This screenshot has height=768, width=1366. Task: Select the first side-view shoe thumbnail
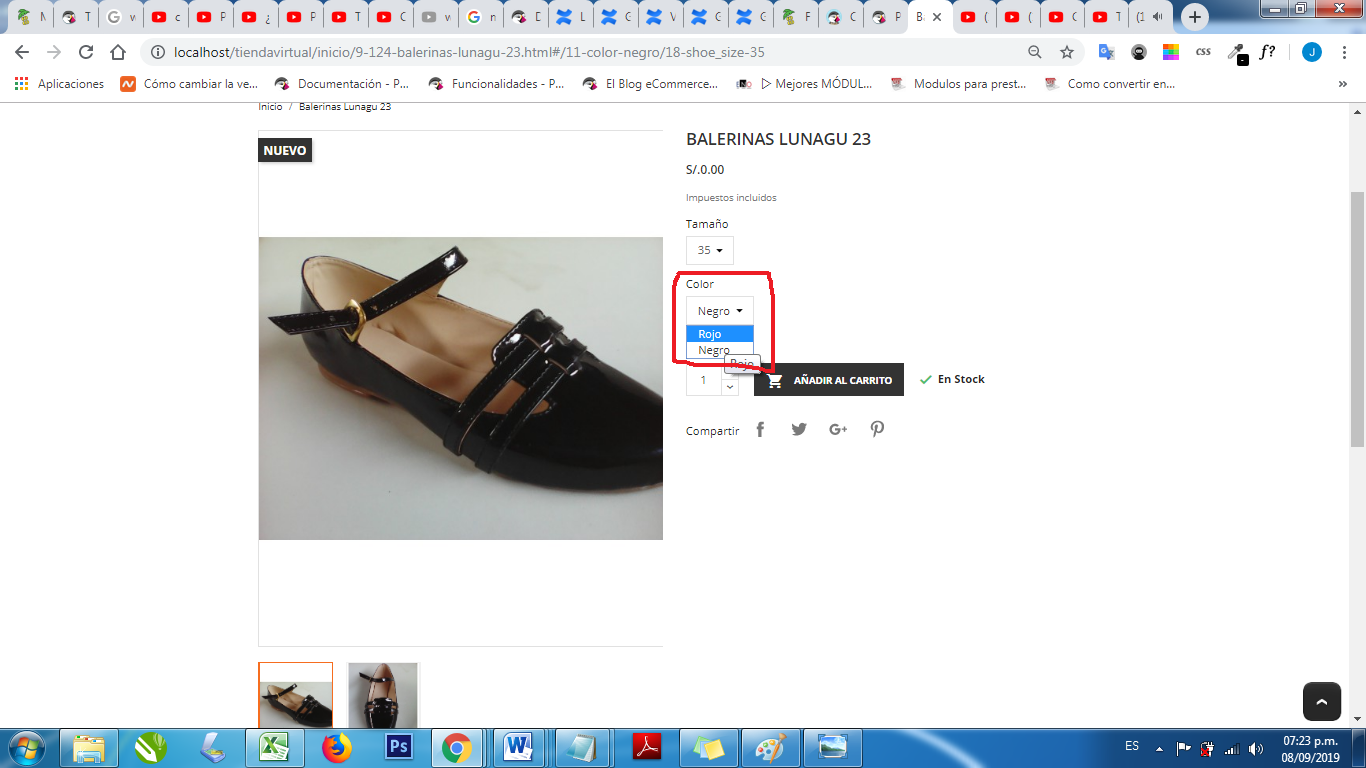coord(295,695)
